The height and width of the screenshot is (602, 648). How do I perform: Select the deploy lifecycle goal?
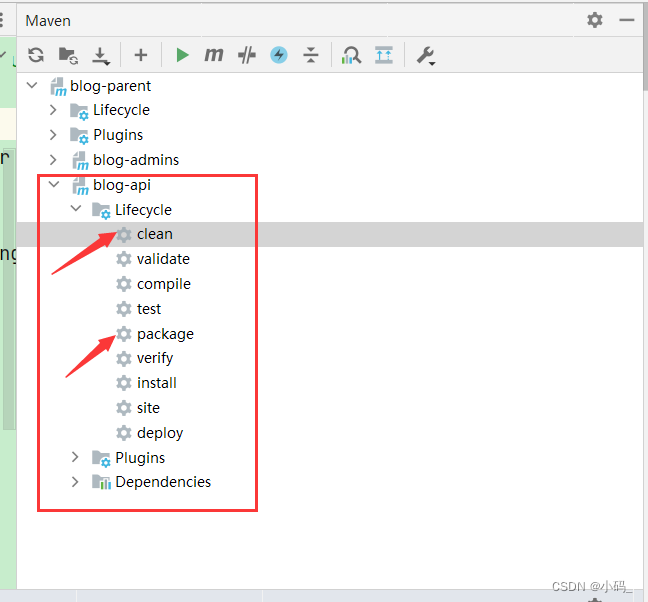(160, 433)
